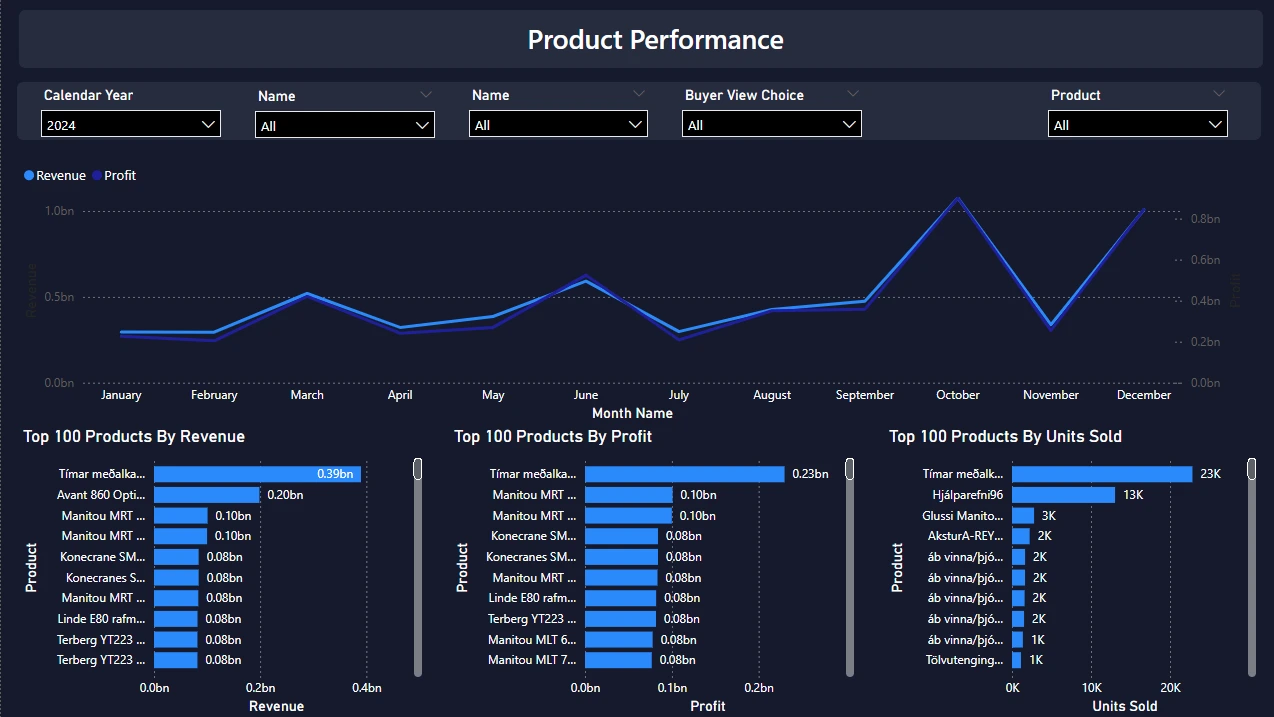Image resolution: width=1274 pixels, height=717 pixels.
Task: Click the chevron icon beside Buyer View Choice
Action: 853,93
